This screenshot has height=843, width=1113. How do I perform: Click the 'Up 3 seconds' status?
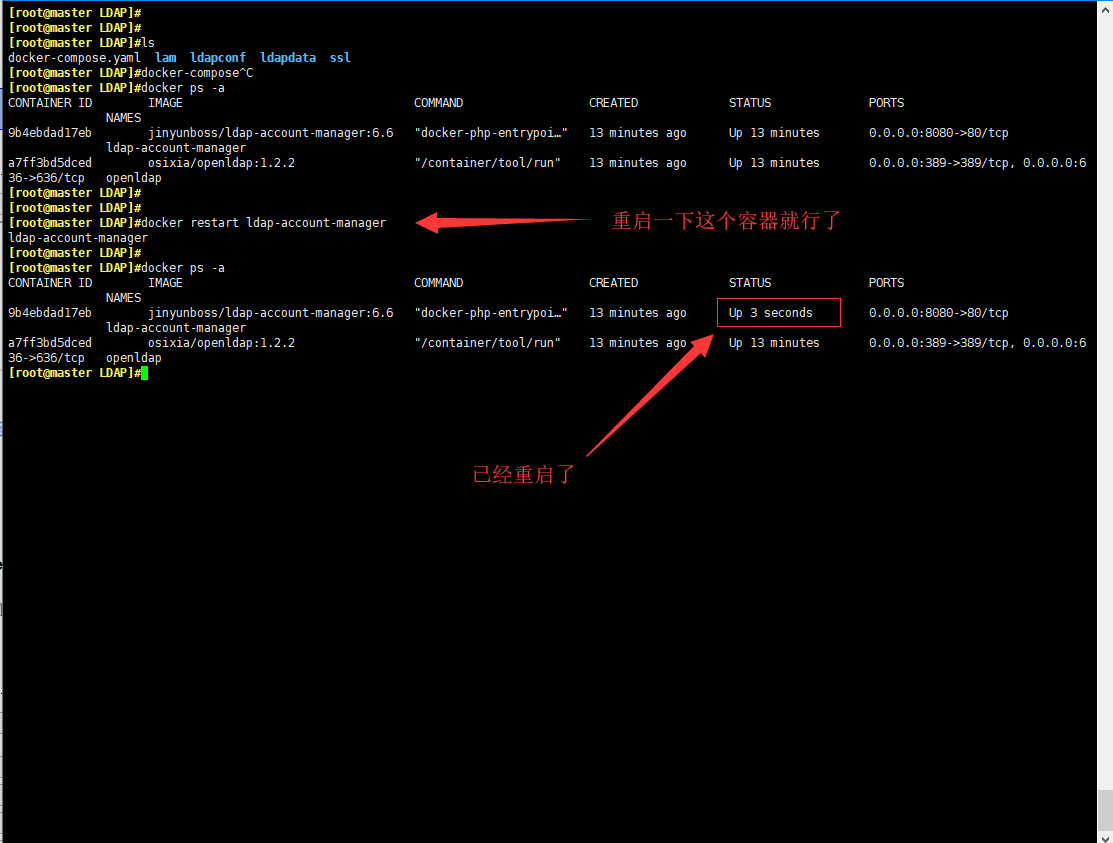tap(771, 313)
